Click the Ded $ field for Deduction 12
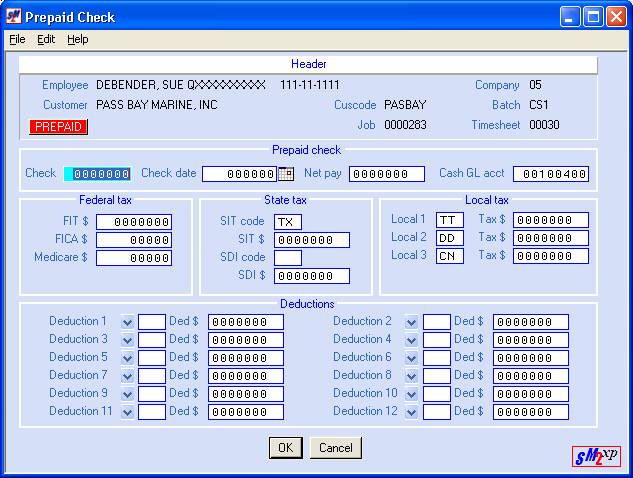This screenshot has height=478, width=633. pos(531,412)
